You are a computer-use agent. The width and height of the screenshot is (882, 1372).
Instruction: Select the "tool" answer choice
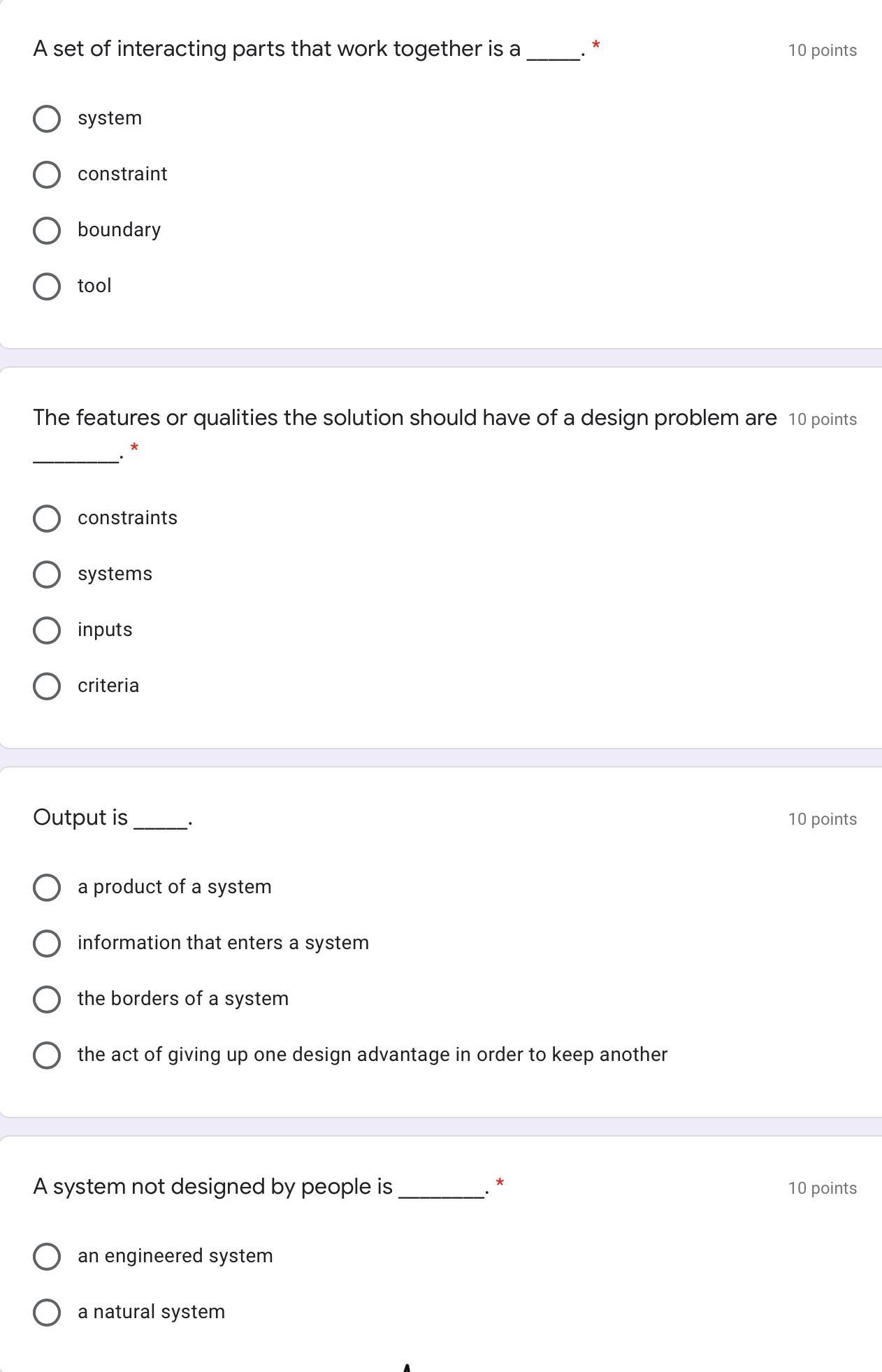click(47, 287)
